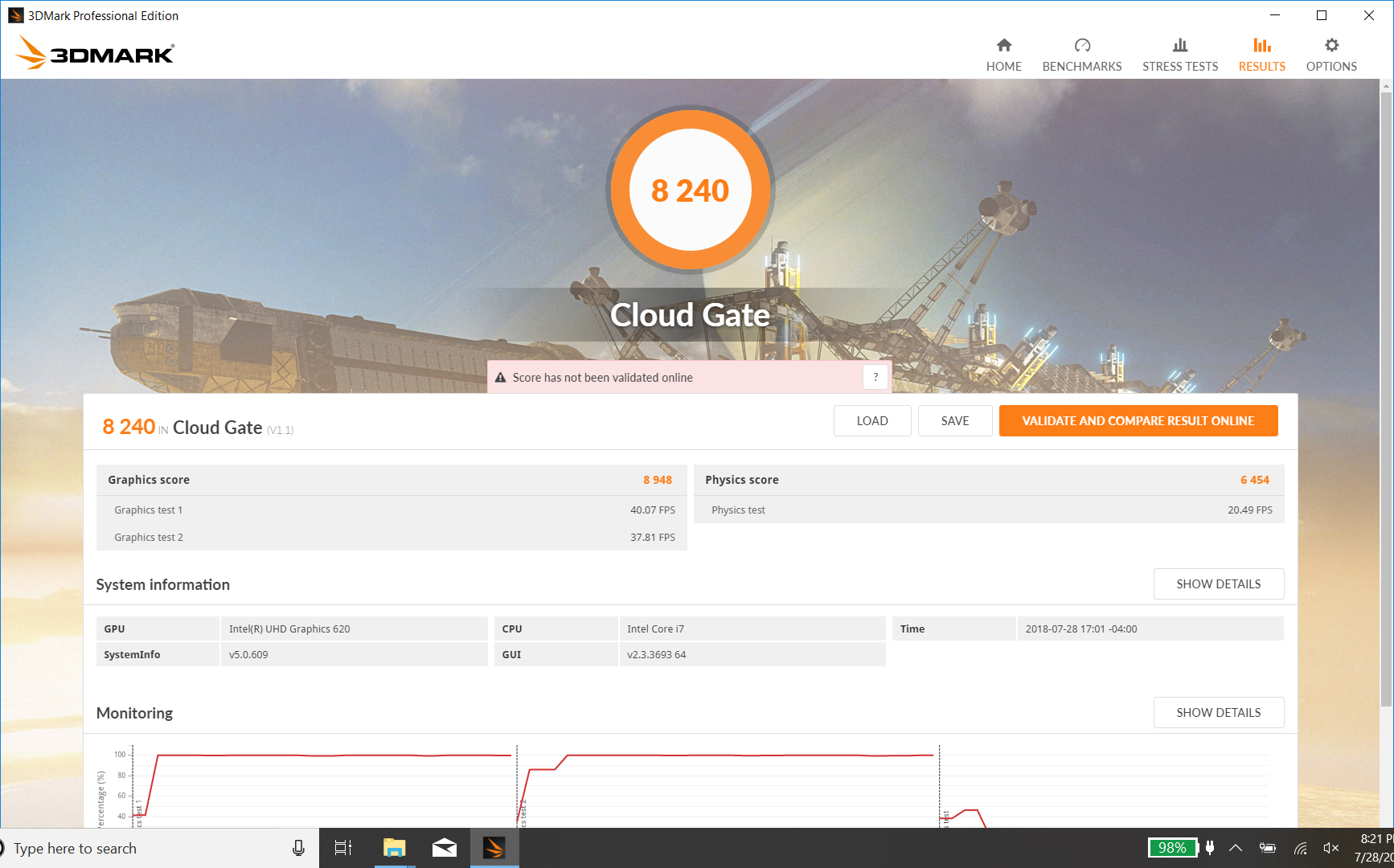
Task: Click the 98% battery indicator
Action: pyautogui.click(x=1172, y=848)
